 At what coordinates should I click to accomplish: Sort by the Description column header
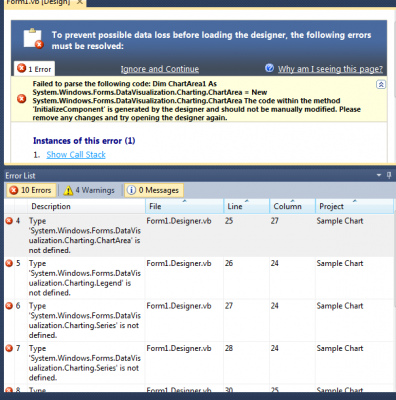click(86, 206)
